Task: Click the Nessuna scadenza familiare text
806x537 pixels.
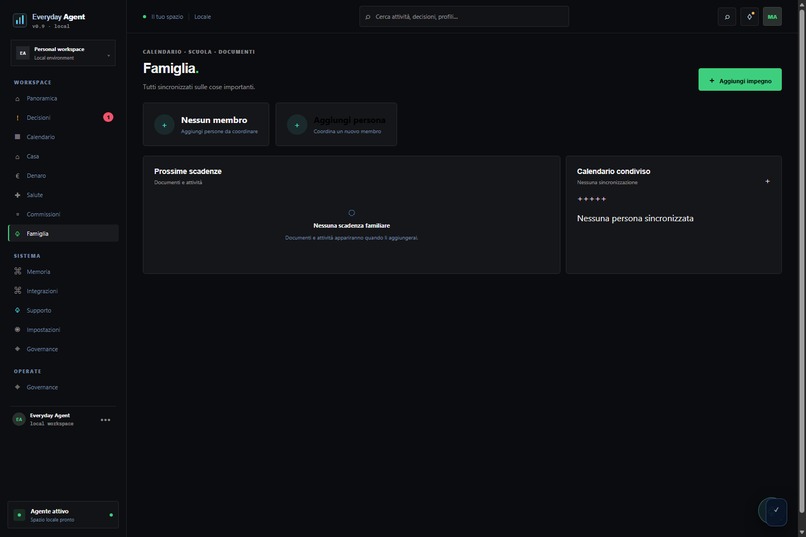Action: pos(352,226)
